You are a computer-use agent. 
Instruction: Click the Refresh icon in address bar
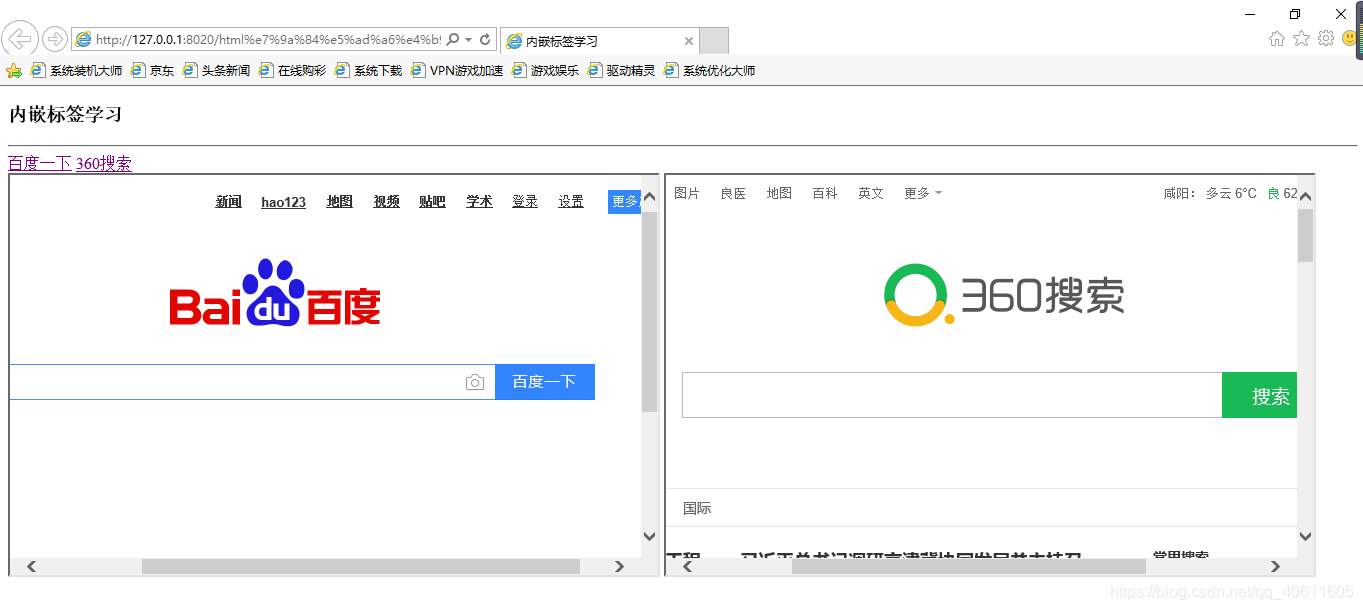point(485,39)
